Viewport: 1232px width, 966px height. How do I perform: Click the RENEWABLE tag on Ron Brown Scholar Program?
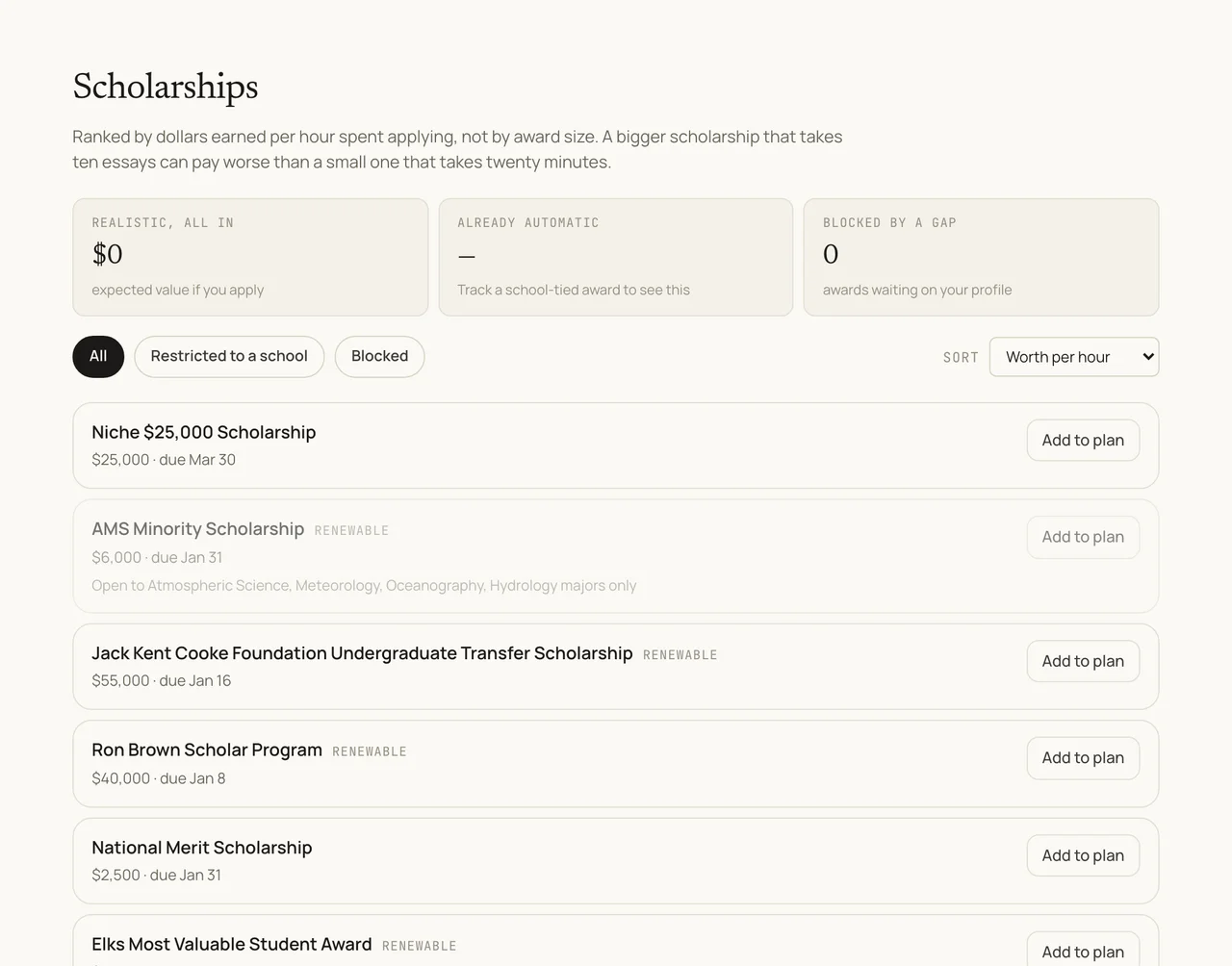[370, 752]
